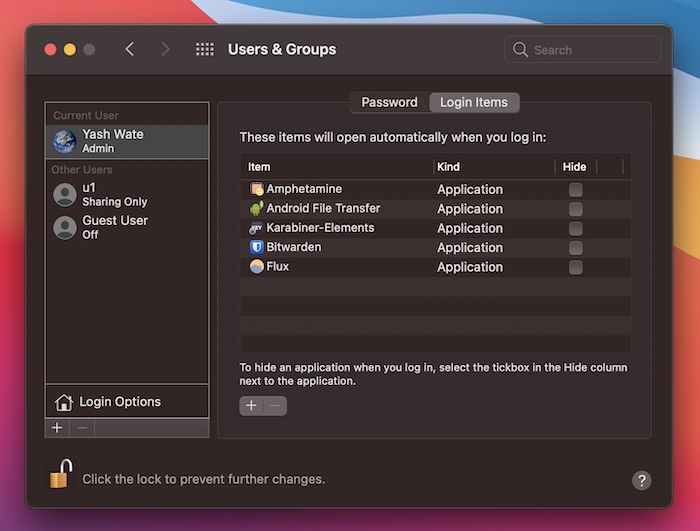Screen dimensions: 700x531
Task: Select the Guest User account
Action: click(x=115, y=227)
